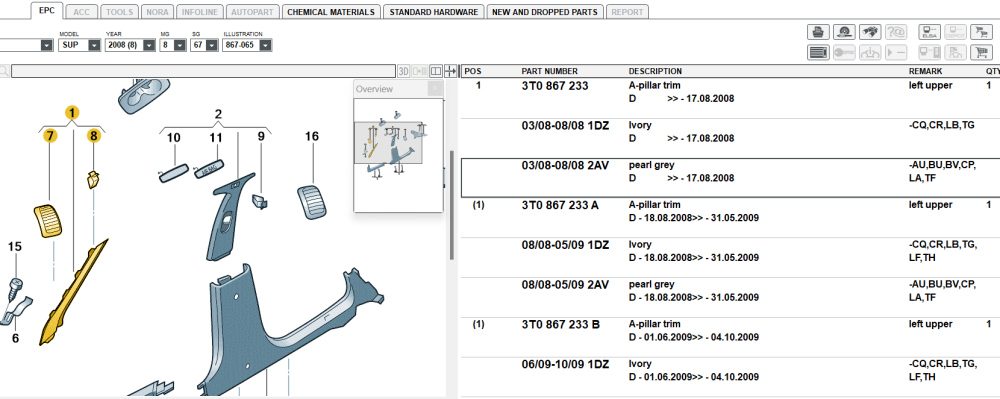Toggle the split pane layout icon
Screen dimensions: 1000x399
pos(436,71)
